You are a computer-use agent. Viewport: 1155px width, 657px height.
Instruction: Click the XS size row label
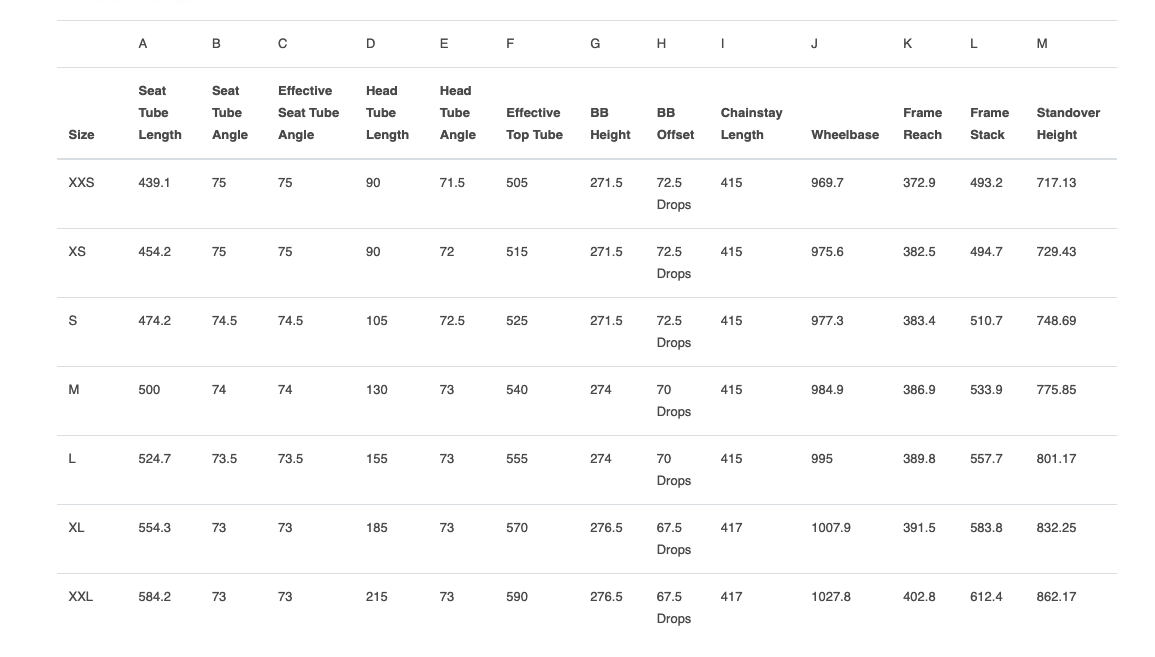(x=77, y=252)
